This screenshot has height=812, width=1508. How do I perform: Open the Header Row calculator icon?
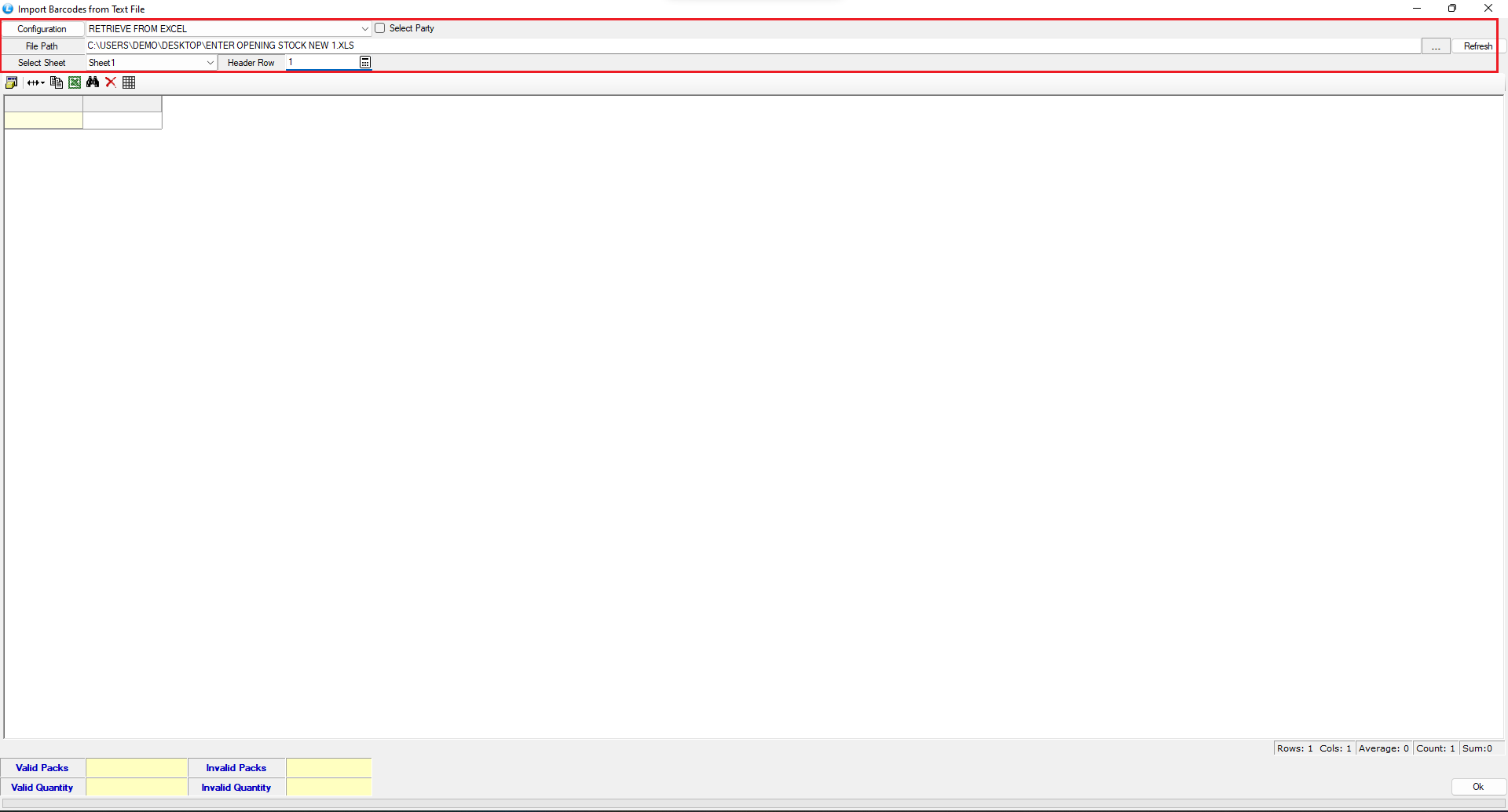(x=365, y=63)
